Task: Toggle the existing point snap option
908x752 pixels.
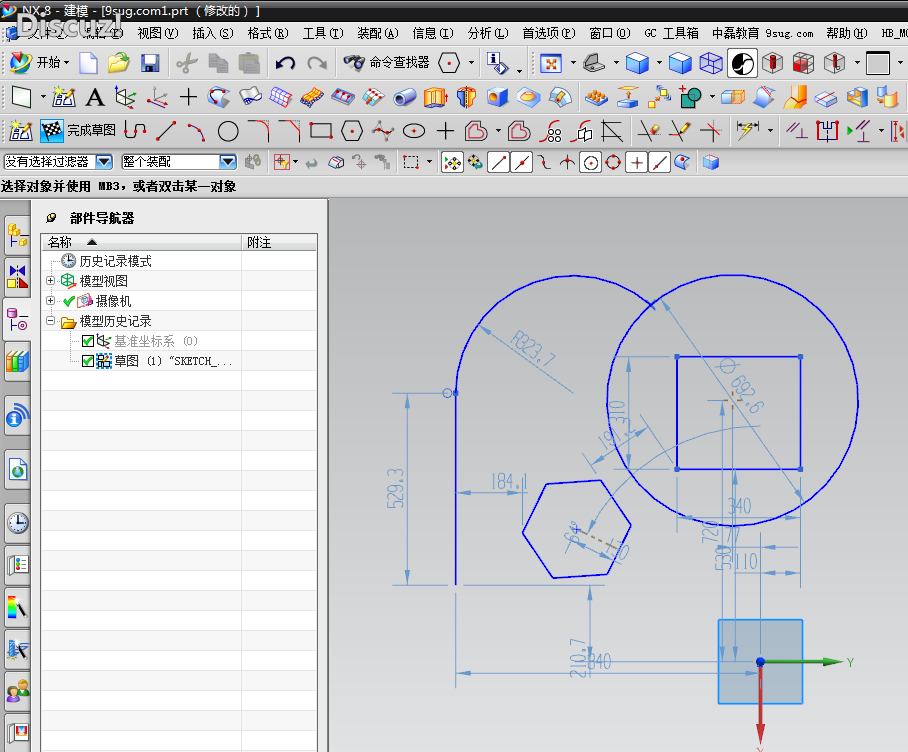Action: 636,163
